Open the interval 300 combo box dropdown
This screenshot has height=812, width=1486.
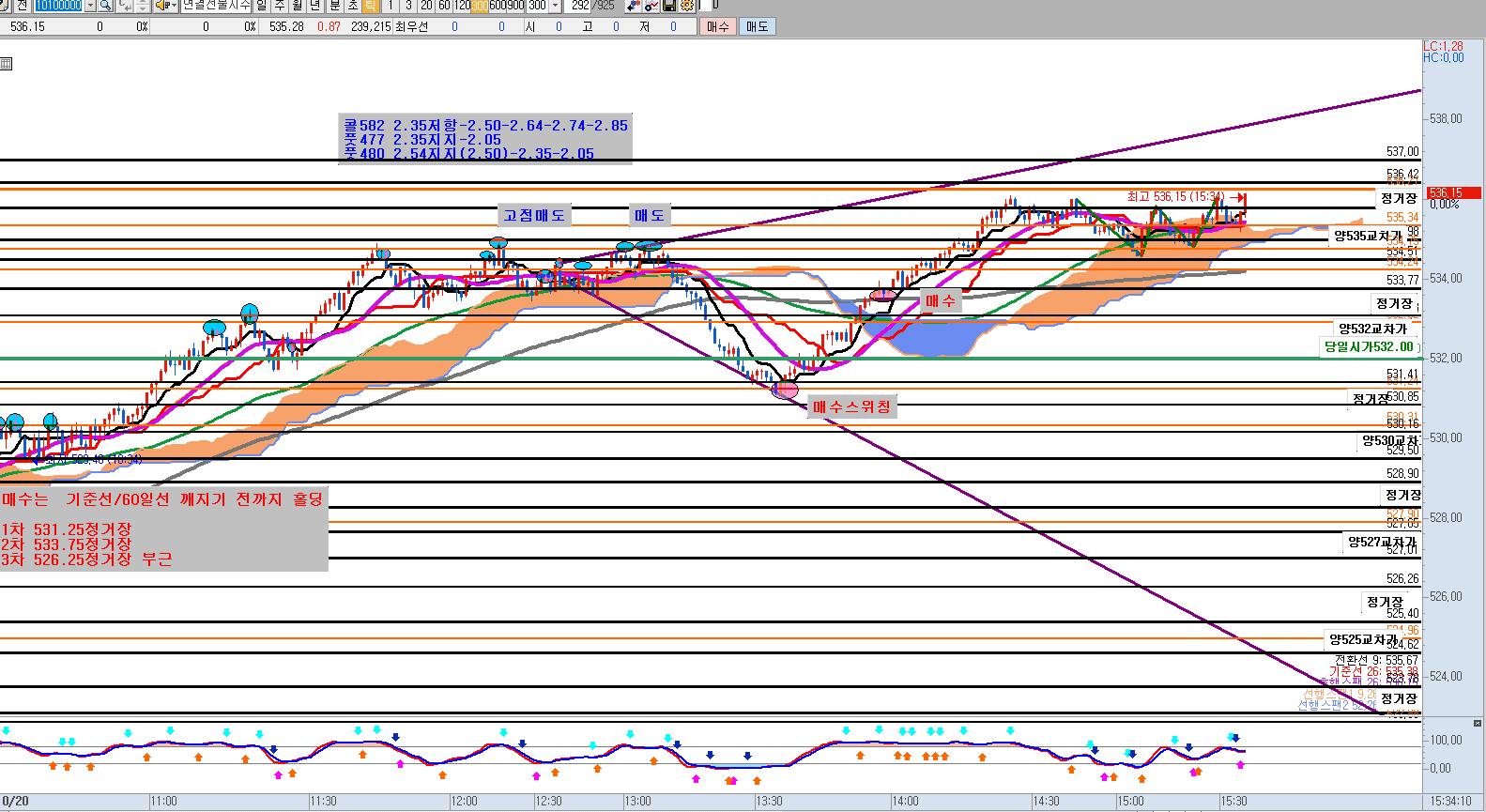point(555,6)
